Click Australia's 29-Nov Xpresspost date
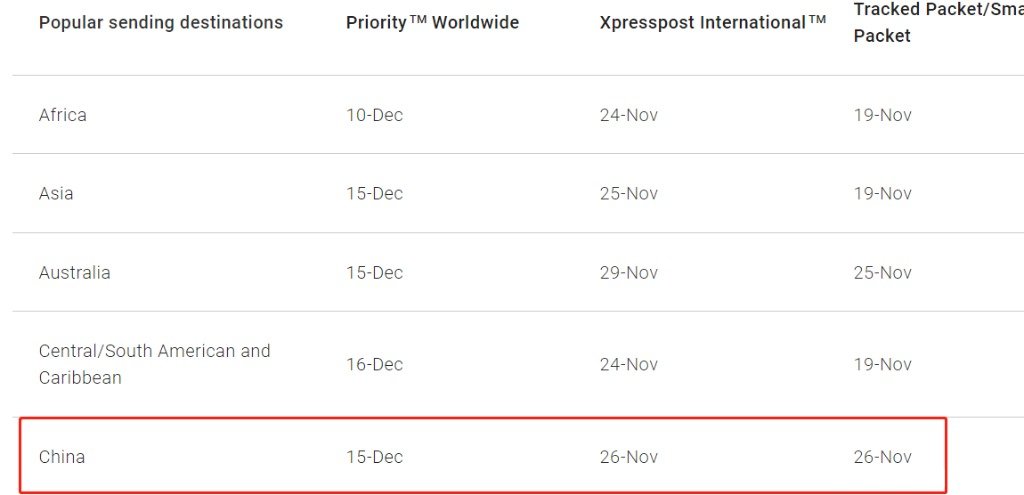The width and height of the screenshot is (1024, 495). (x=629, y=272)
